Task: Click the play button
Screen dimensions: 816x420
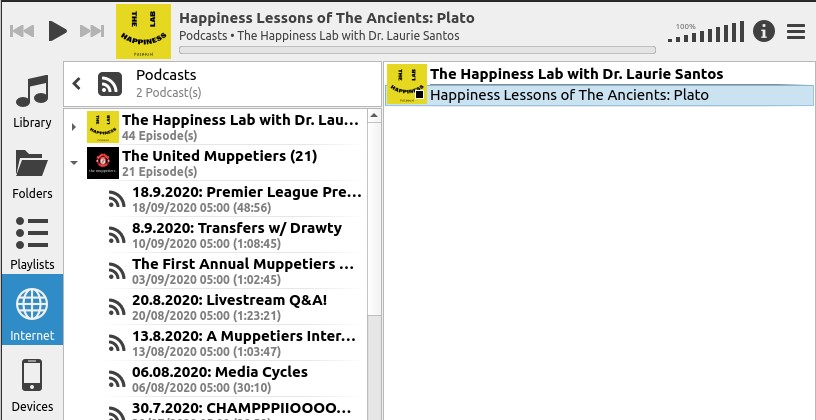Action: pyautogui.click(x=57, y=31)
